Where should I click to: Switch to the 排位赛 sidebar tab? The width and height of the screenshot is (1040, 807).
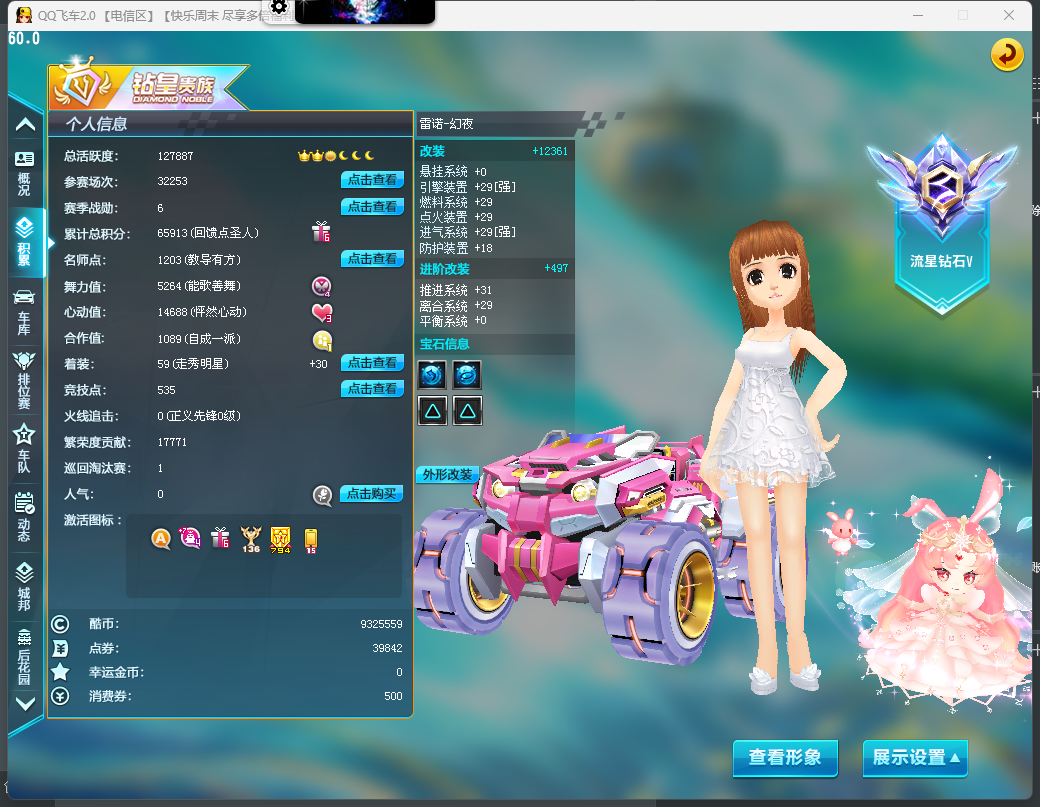tap(25, 381)
